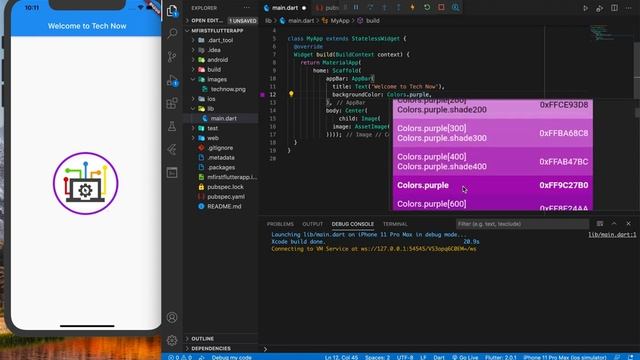Click Debug my code in the status bar

tap(231, 357)
